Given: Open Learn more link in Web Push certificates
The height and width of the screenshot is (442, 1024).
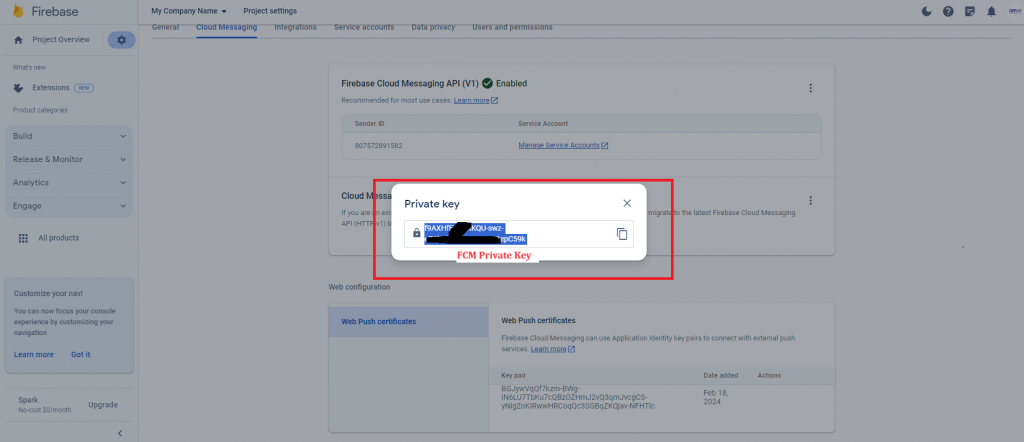Looking at the screenshot, I should click(x=552, y=349).
